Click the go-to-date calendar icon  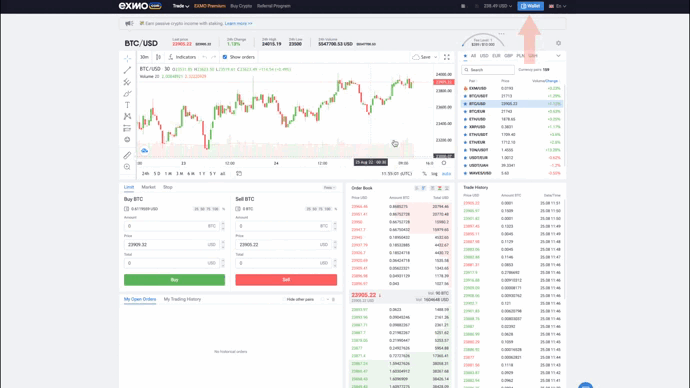click(x=239, y=173)
